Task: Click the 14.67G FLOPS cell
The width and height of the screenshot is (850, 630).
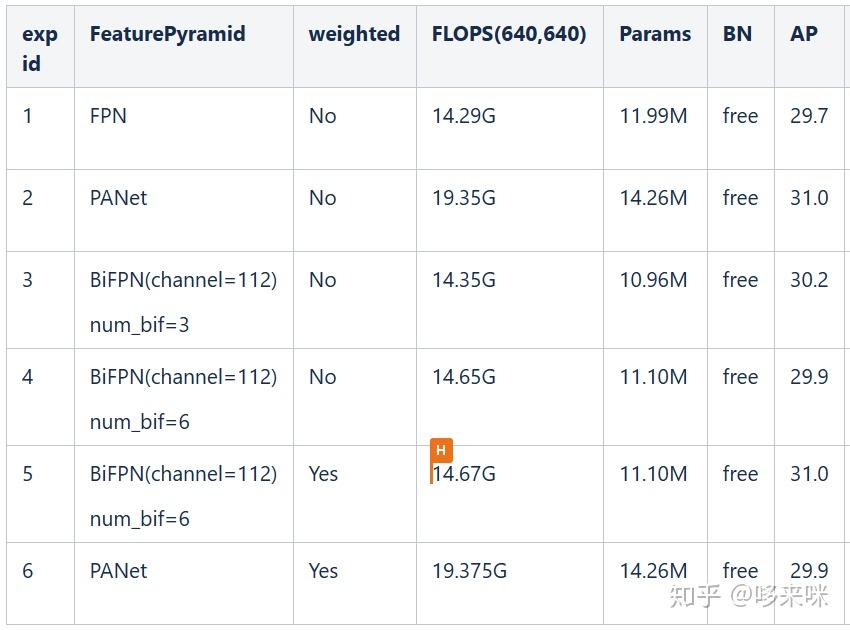Action: tap(466, 474)
